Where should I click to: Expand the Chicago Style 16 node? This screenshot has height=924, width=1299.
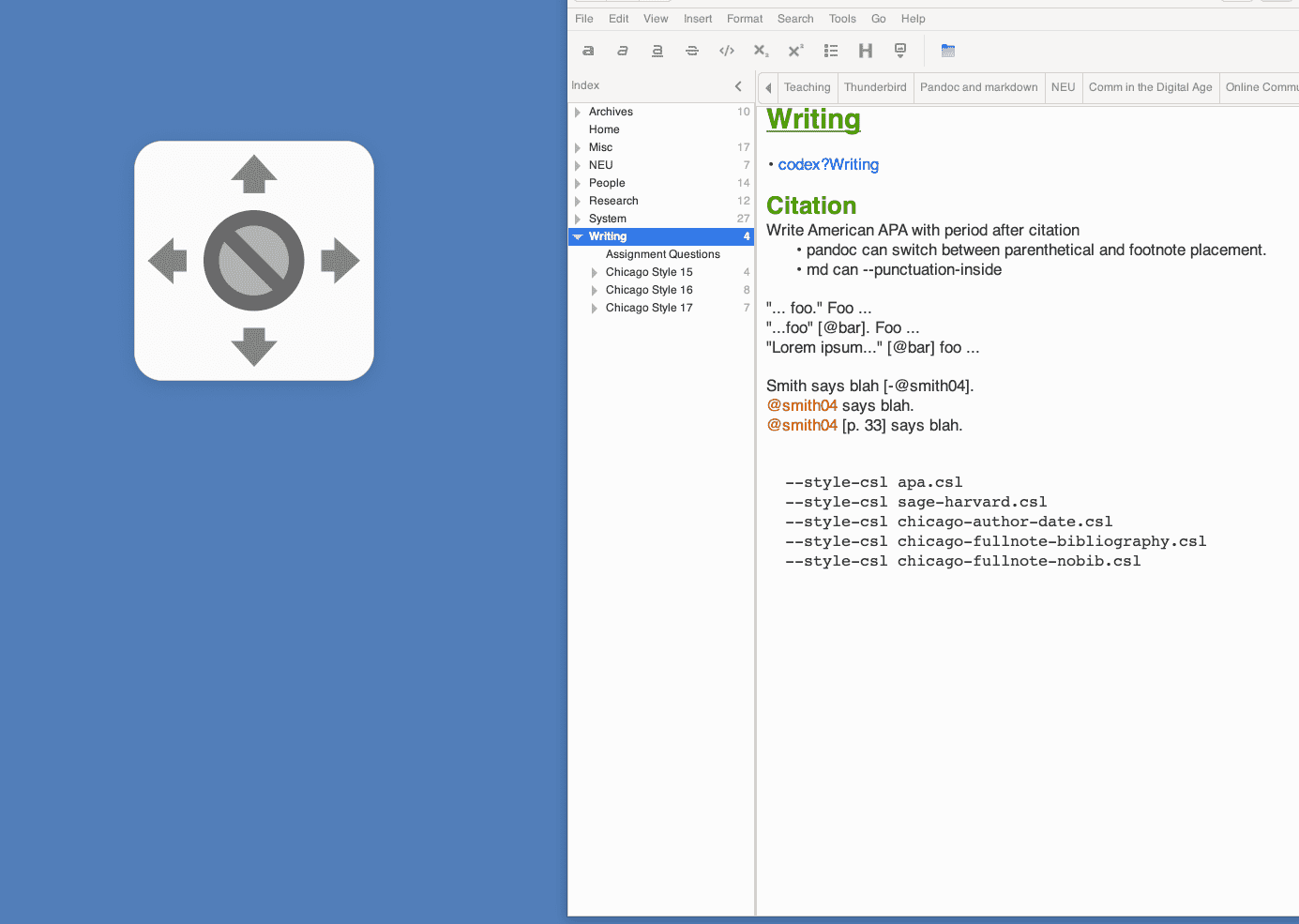595,291
